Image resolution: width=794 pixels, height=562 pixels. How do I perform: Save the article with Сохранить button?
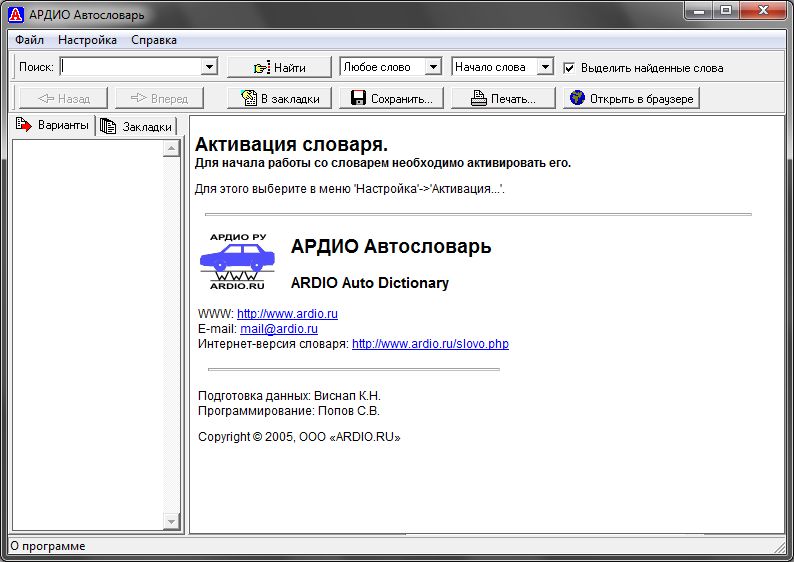(x=391, y=98)
